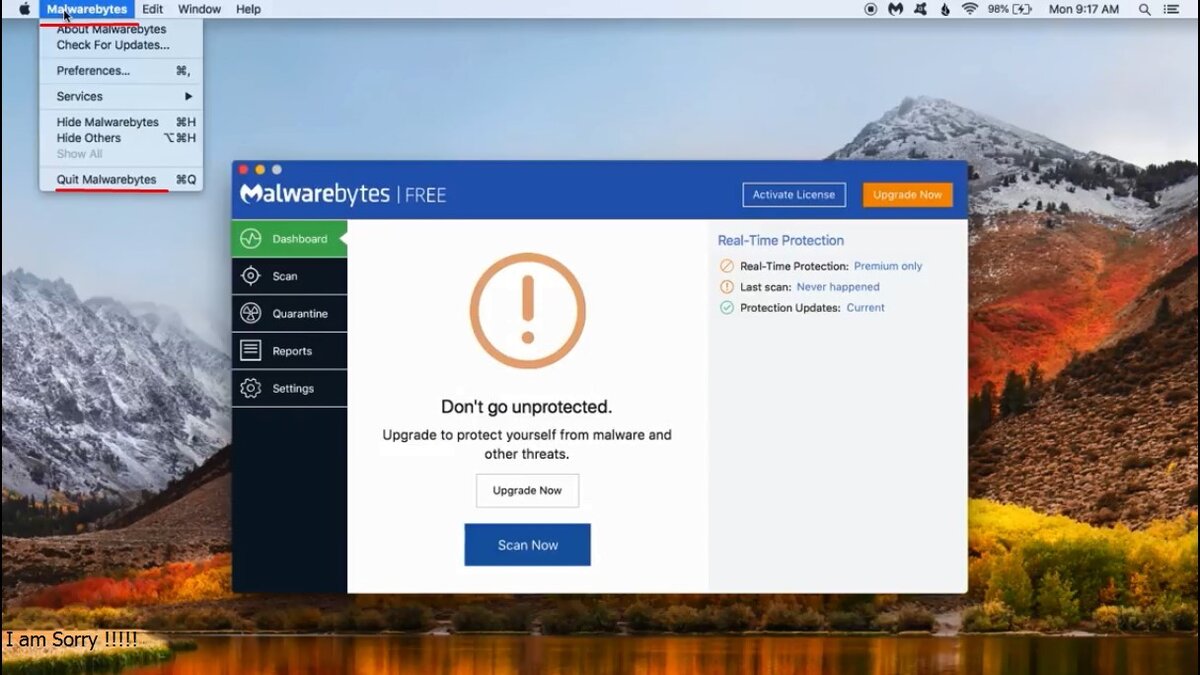Start a scan with Scan Now button

(x=527, y=545)
